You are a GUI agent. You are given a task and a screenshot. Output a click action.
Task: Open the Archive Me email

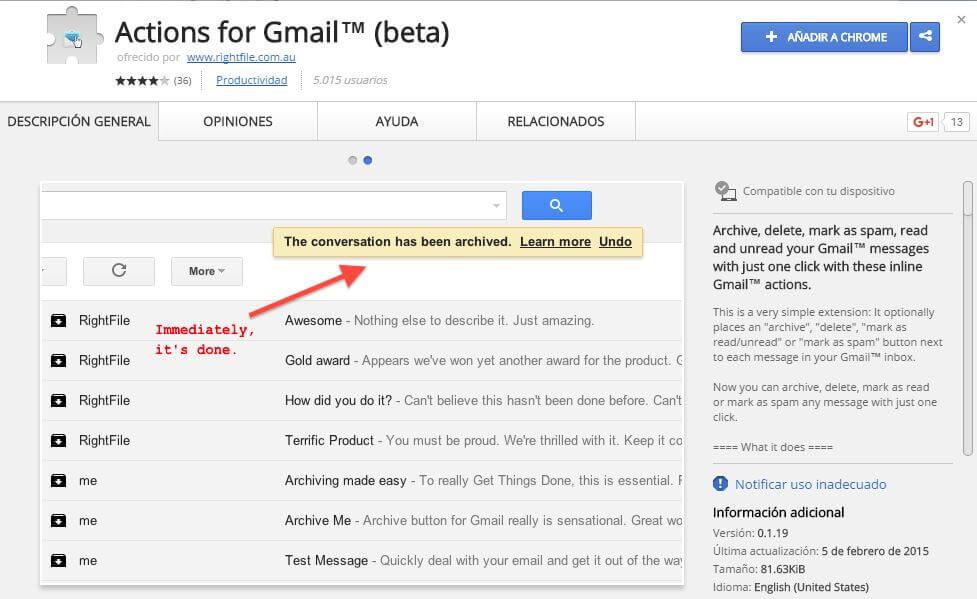click(318, 520)
